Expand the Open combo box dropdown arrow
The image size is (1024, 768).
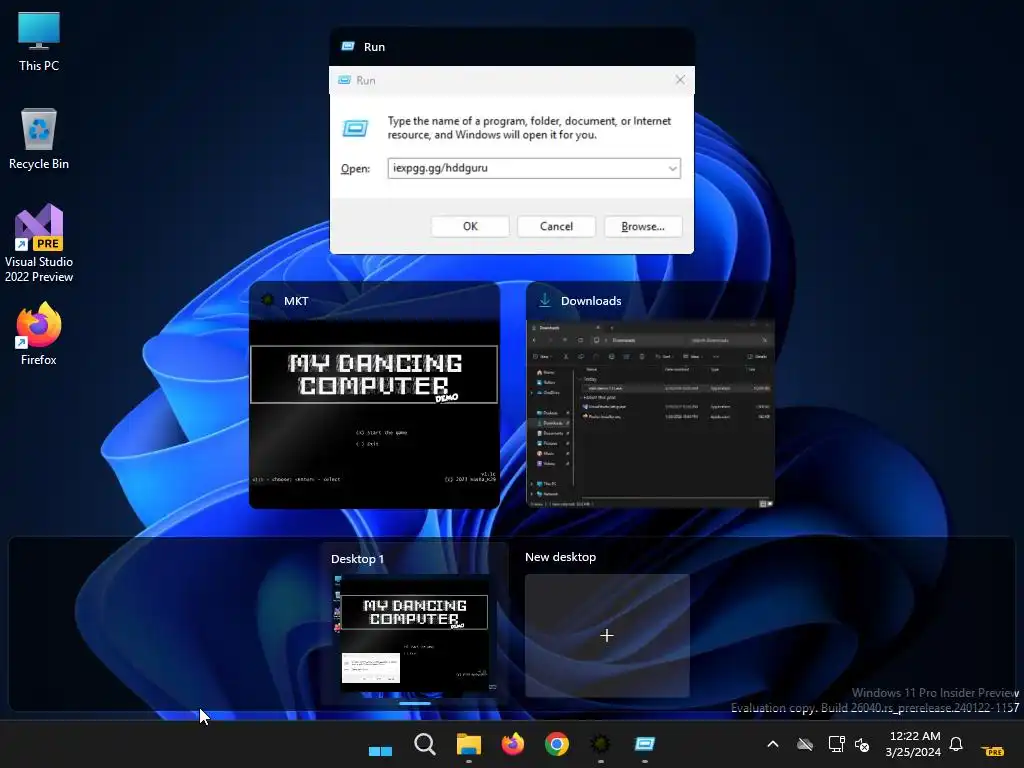click(673, 168)
